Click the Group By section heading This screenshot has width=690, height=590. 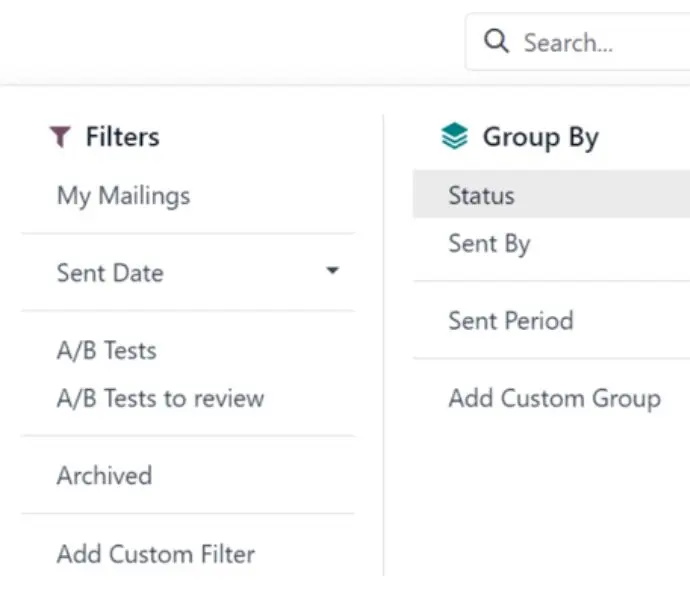pyautogui.click(x=541, y=137)
